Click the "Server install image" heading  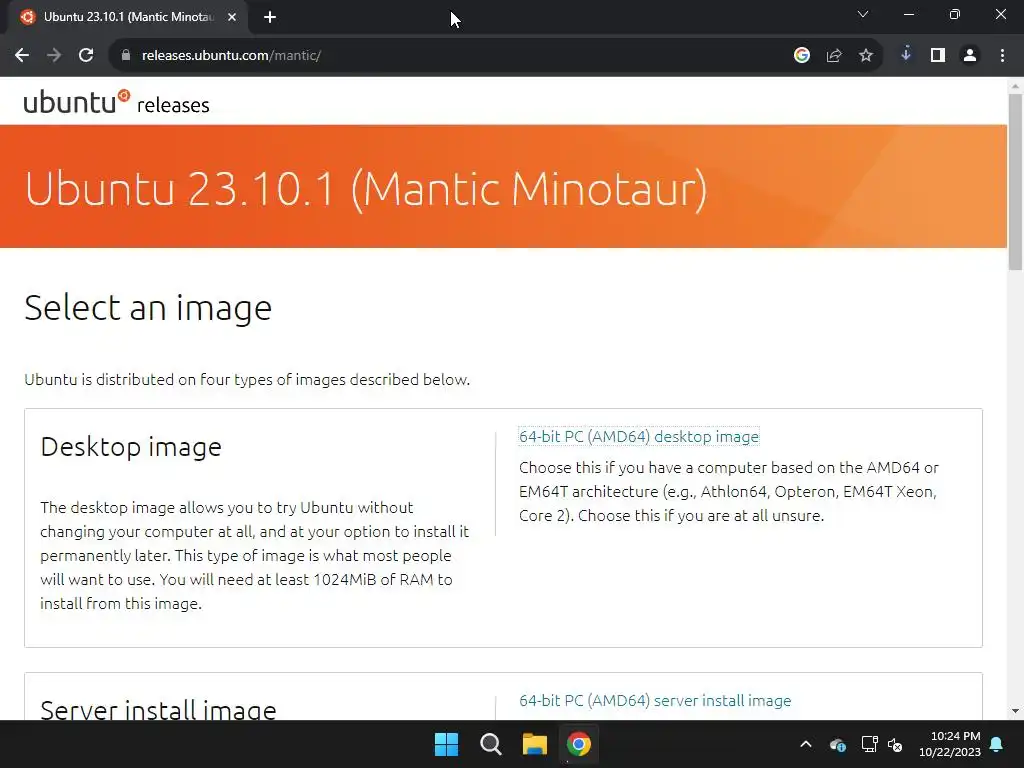159,710
